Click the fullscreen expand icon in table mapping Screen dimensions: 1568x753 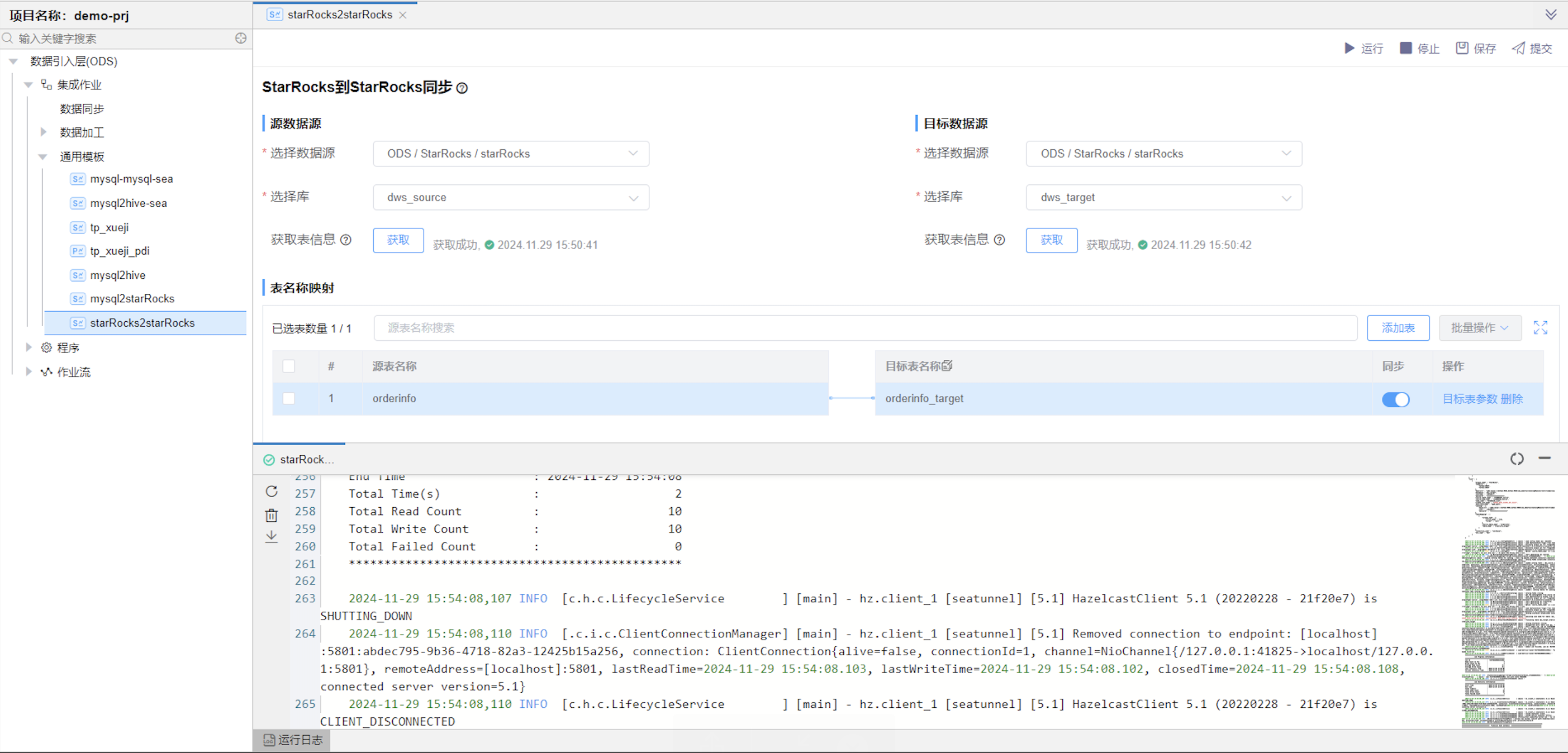(1540, 328)
